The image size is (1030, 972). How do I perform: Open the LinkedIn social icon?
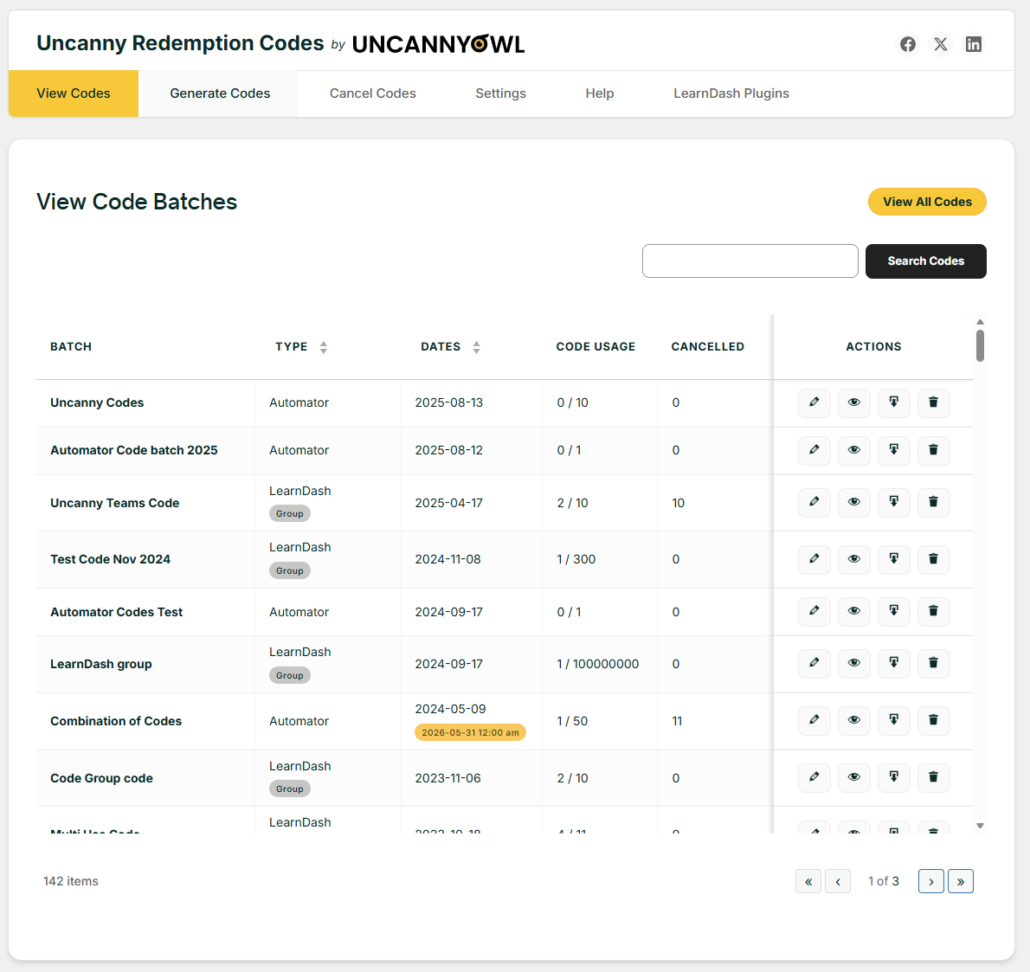973,44
